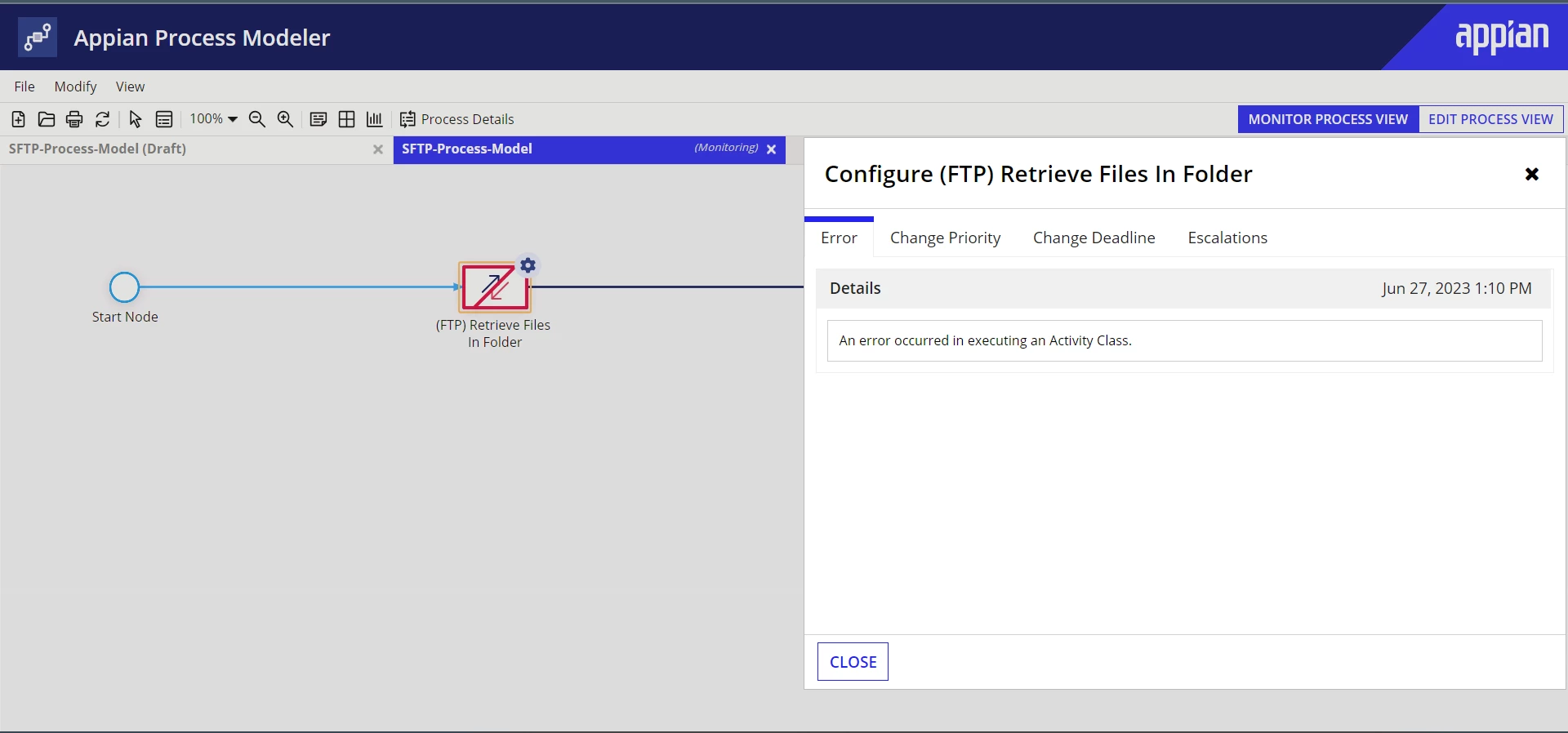Zoom out using the magnifier minus

click(257, 119)
